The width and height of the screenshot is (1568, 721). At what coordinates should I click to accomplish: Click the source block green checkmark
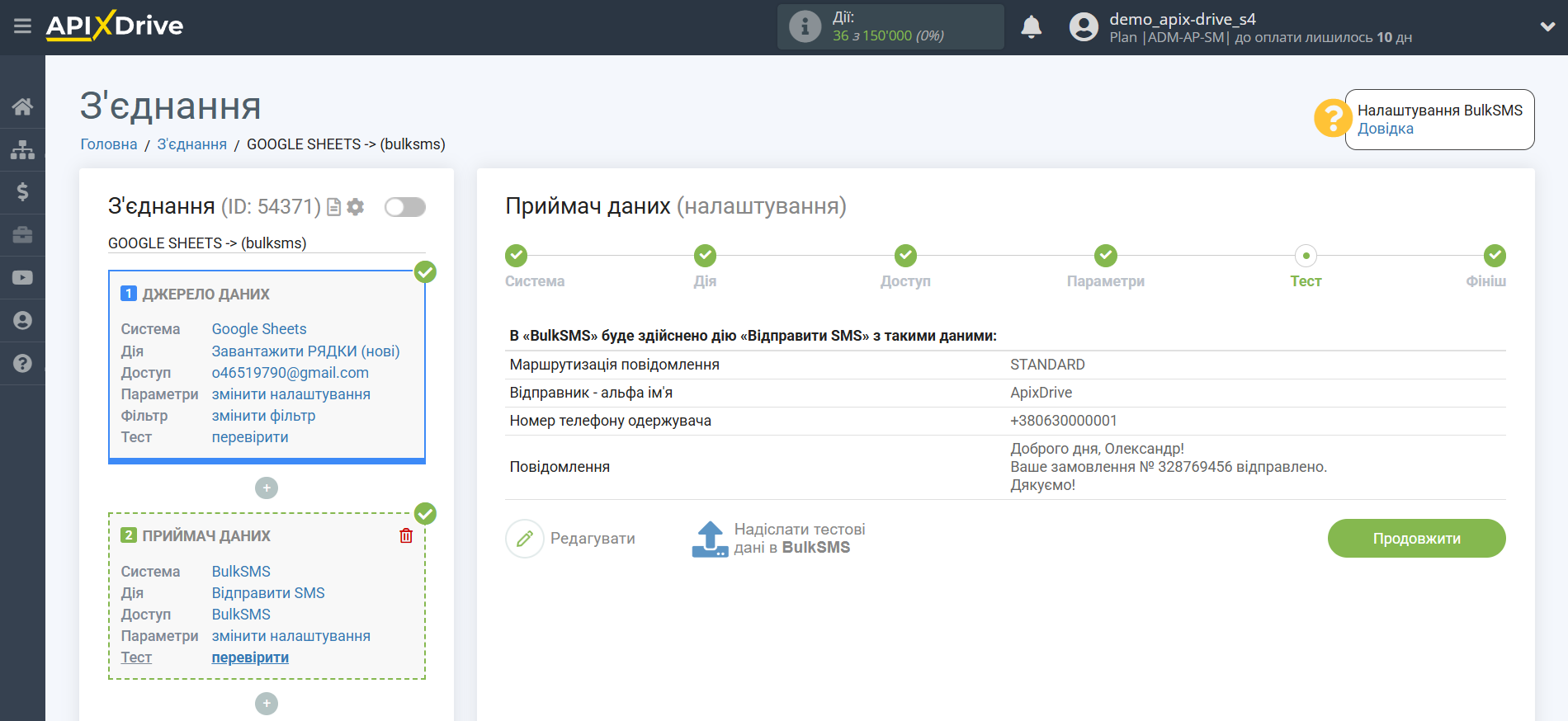click(x=425, y=271)
